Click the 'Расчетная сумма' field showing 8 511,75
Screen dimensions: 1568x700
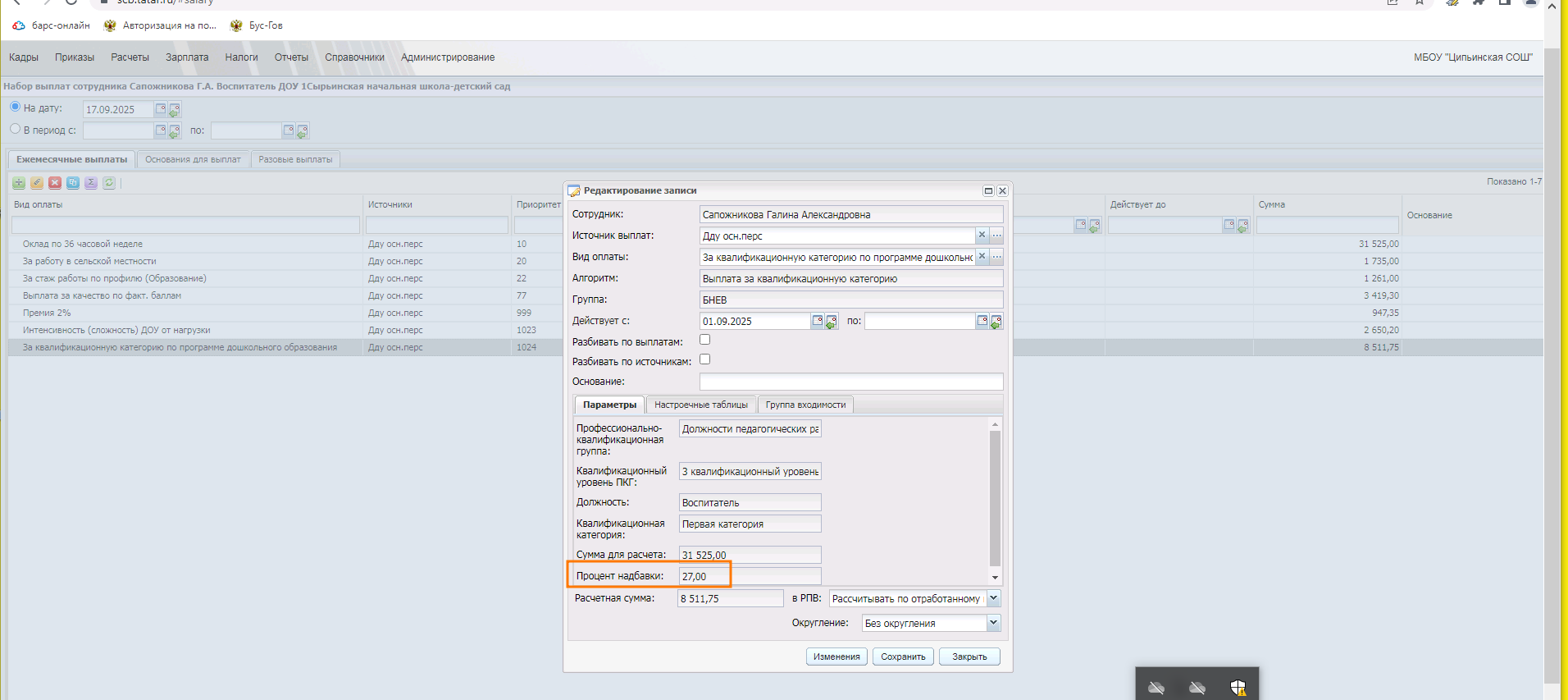[731, 598]
